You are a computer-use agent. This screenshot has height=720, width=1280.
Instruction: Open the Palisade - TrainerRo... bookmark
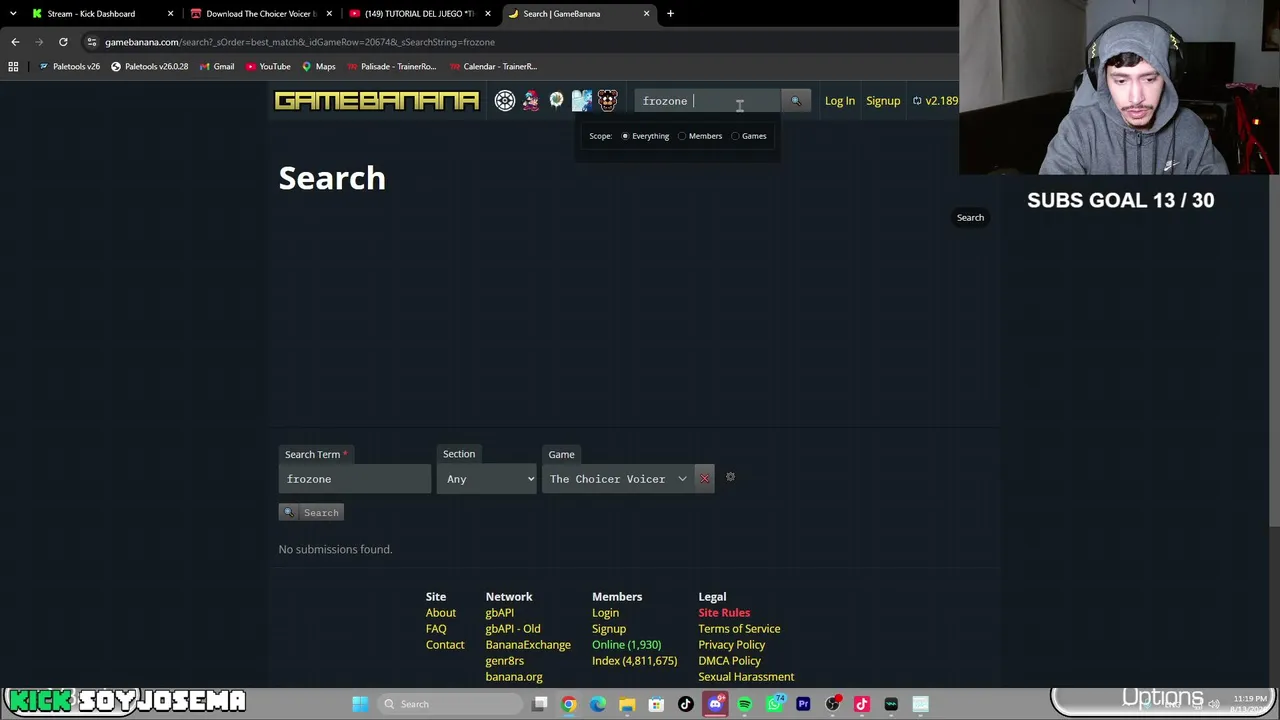tap(392, 66)
